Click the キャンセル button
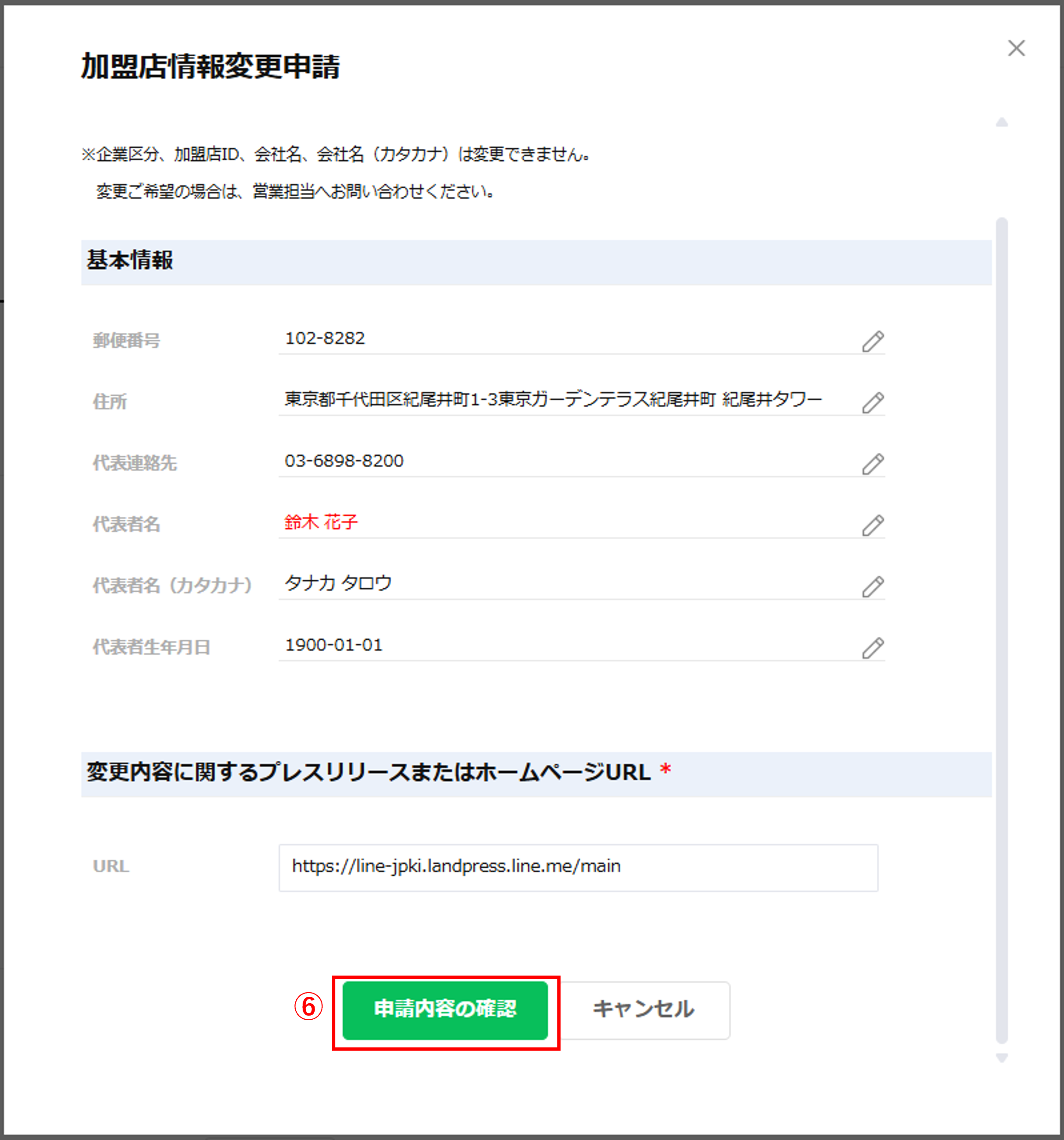Image resolution: width=1064 pixels, height=1140 pixels. 643,1009
